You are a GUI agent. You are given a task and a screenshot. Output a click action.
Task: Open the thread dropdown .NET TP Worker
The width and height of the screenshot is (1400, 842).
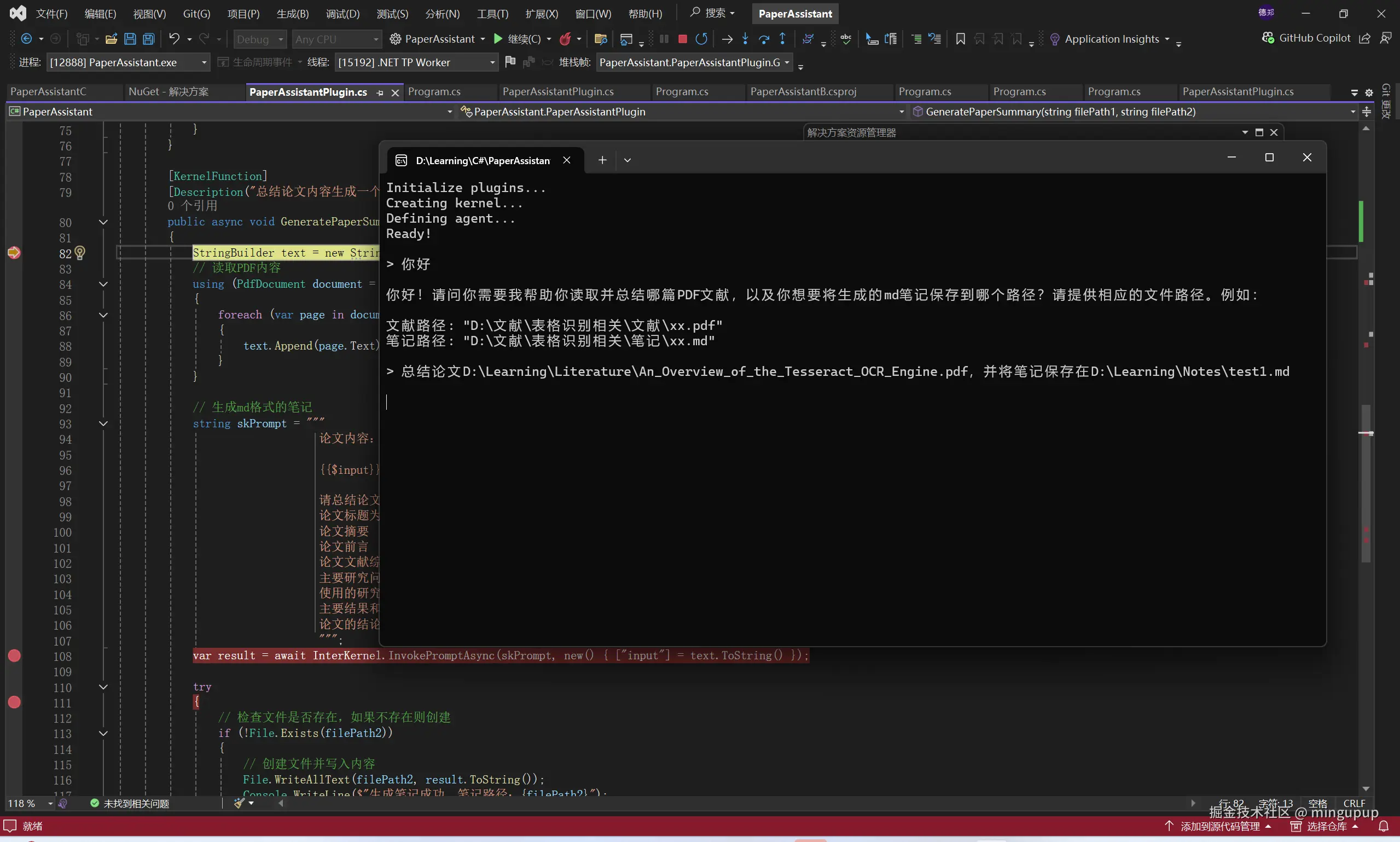coord(492,62)
